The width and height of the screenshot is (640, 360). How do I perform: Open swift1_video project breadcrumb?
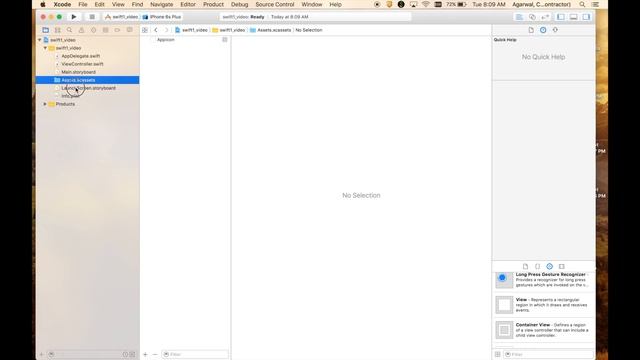[x=191, y=30]
